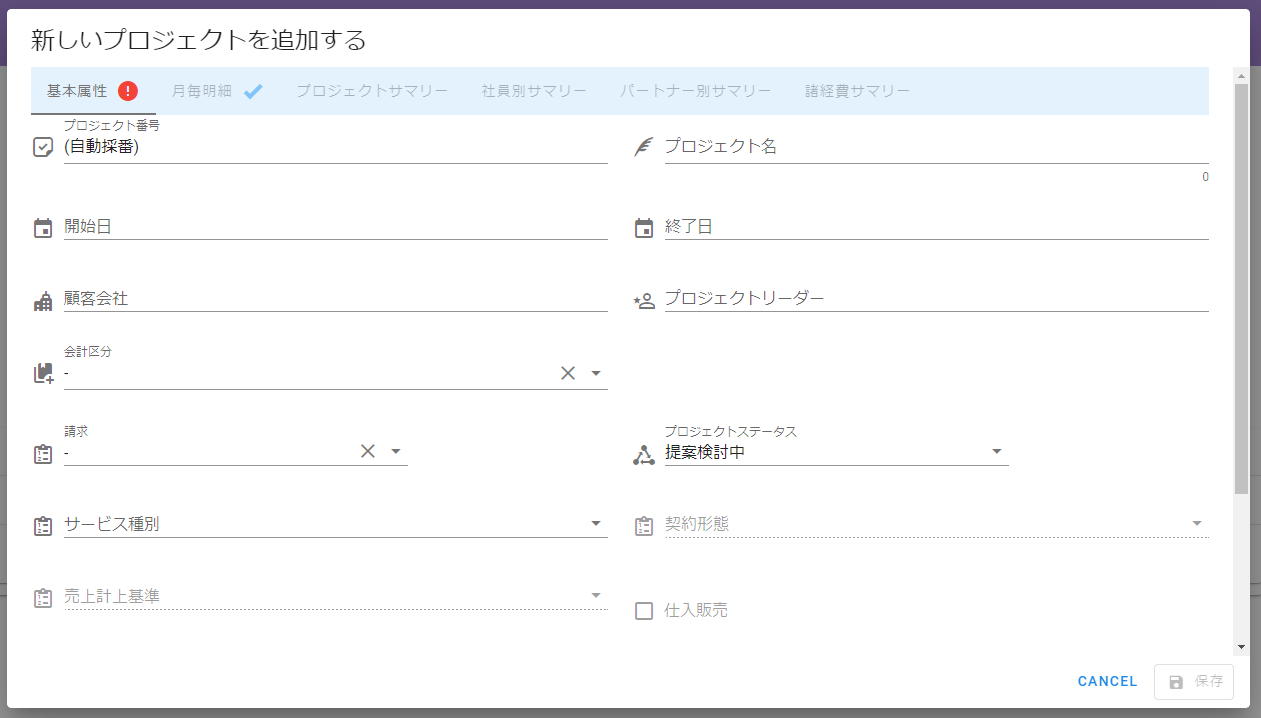Expand the 会計区分 dropdown arrow
This screenshot has width=1261, height=718.
pyautogui.click(x=596, y=373)
